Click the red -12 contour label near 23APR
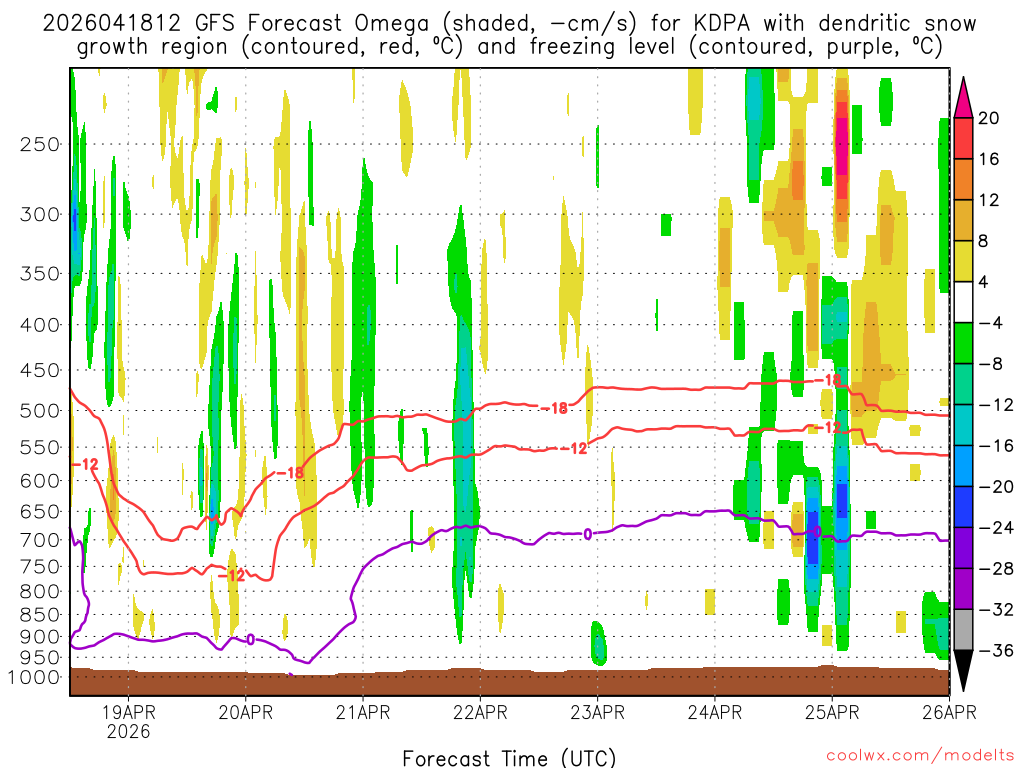Image resolution: width=1024 pixels, height=768 pixels. pyautogui.click(x=574, y=448)
